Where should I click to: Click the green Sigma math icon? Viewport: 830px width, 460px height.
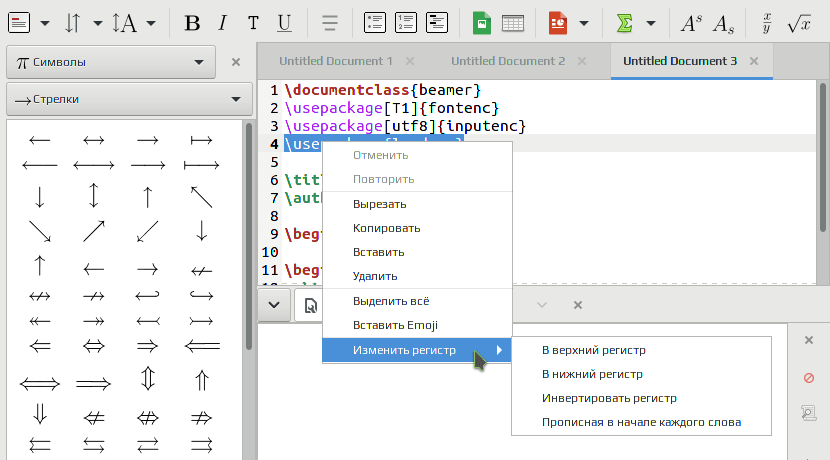point(625,23)
